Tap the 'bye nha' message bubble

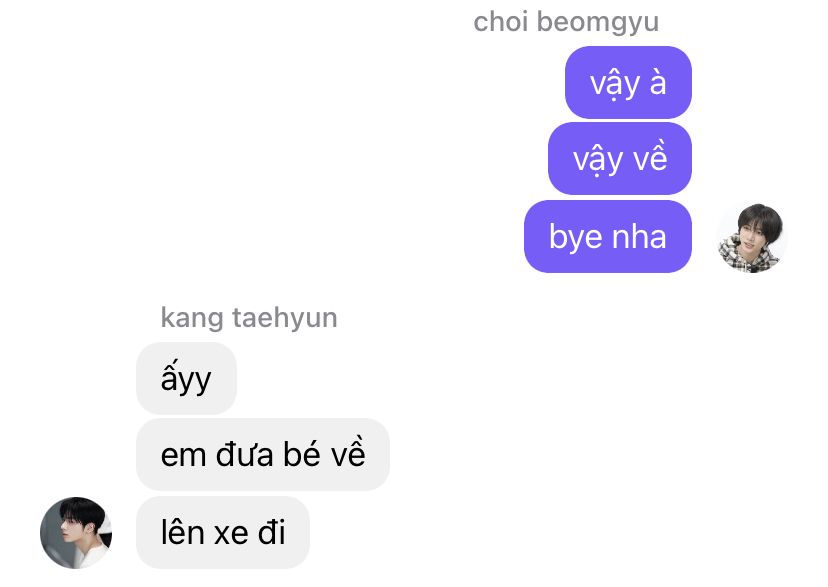pyautogui.click(x=608, y=236)
